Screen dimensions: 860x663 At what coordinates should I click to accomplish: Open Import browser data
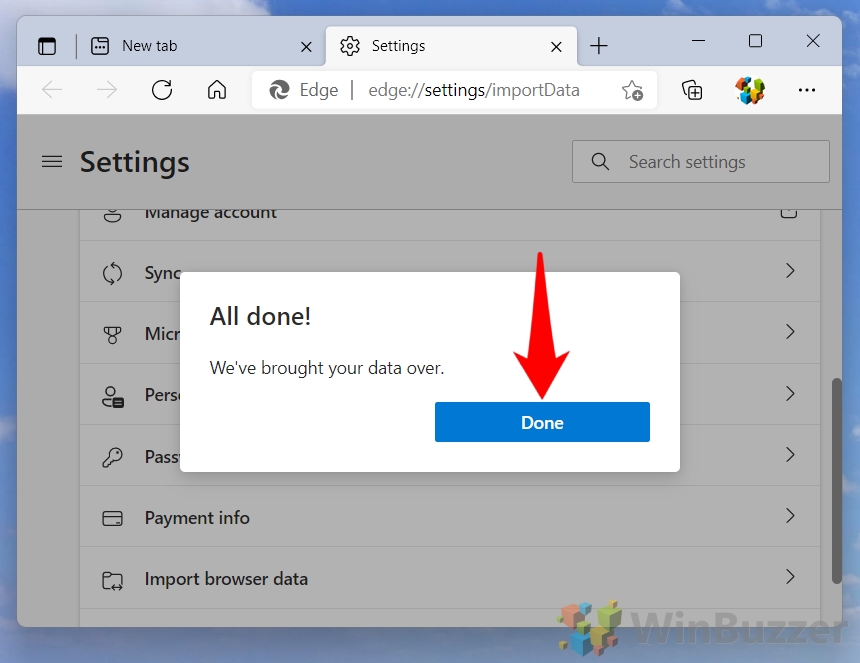point(450,578)
